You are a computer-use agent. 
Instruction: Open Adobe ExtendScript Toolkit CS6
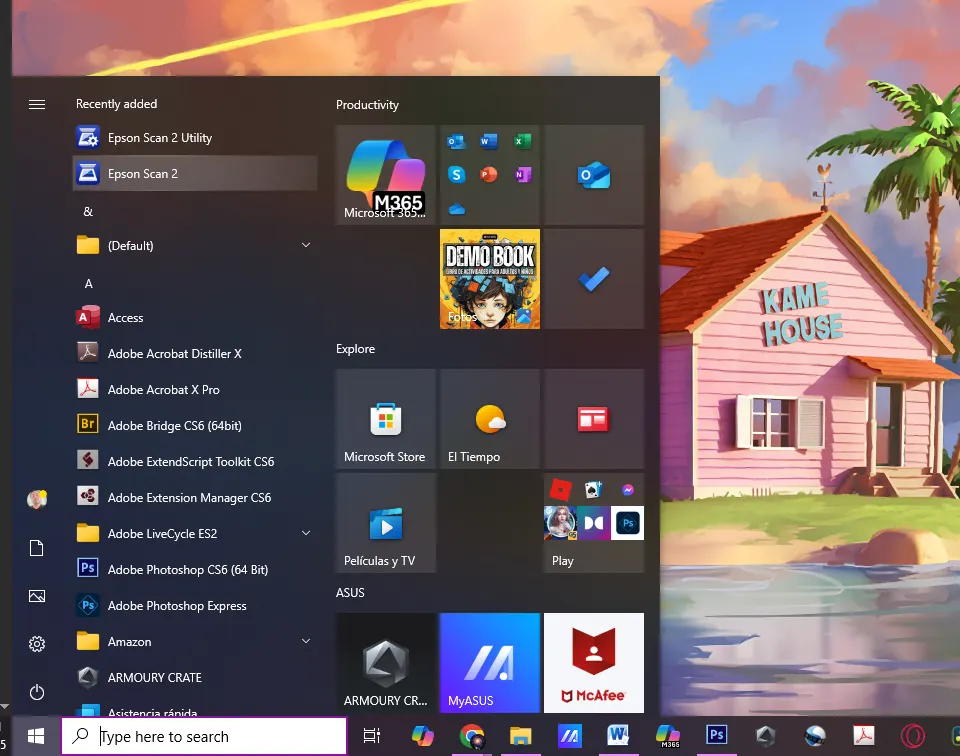tap(195, 462)
